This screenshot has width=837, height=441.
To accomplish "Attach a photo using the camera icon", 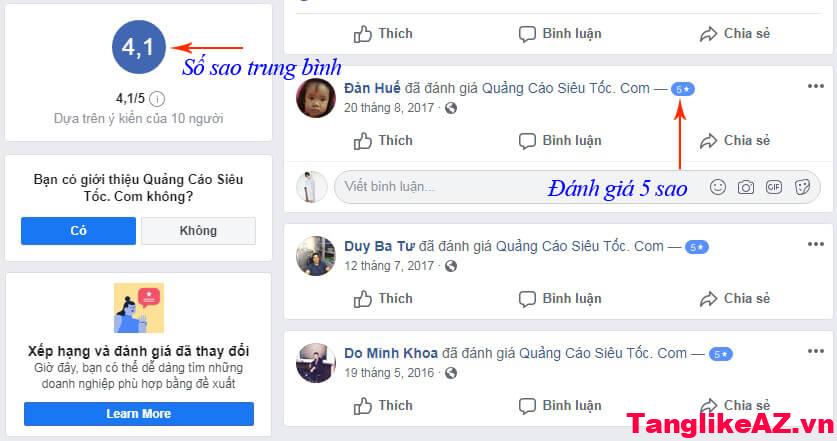I will coord(746,187).
